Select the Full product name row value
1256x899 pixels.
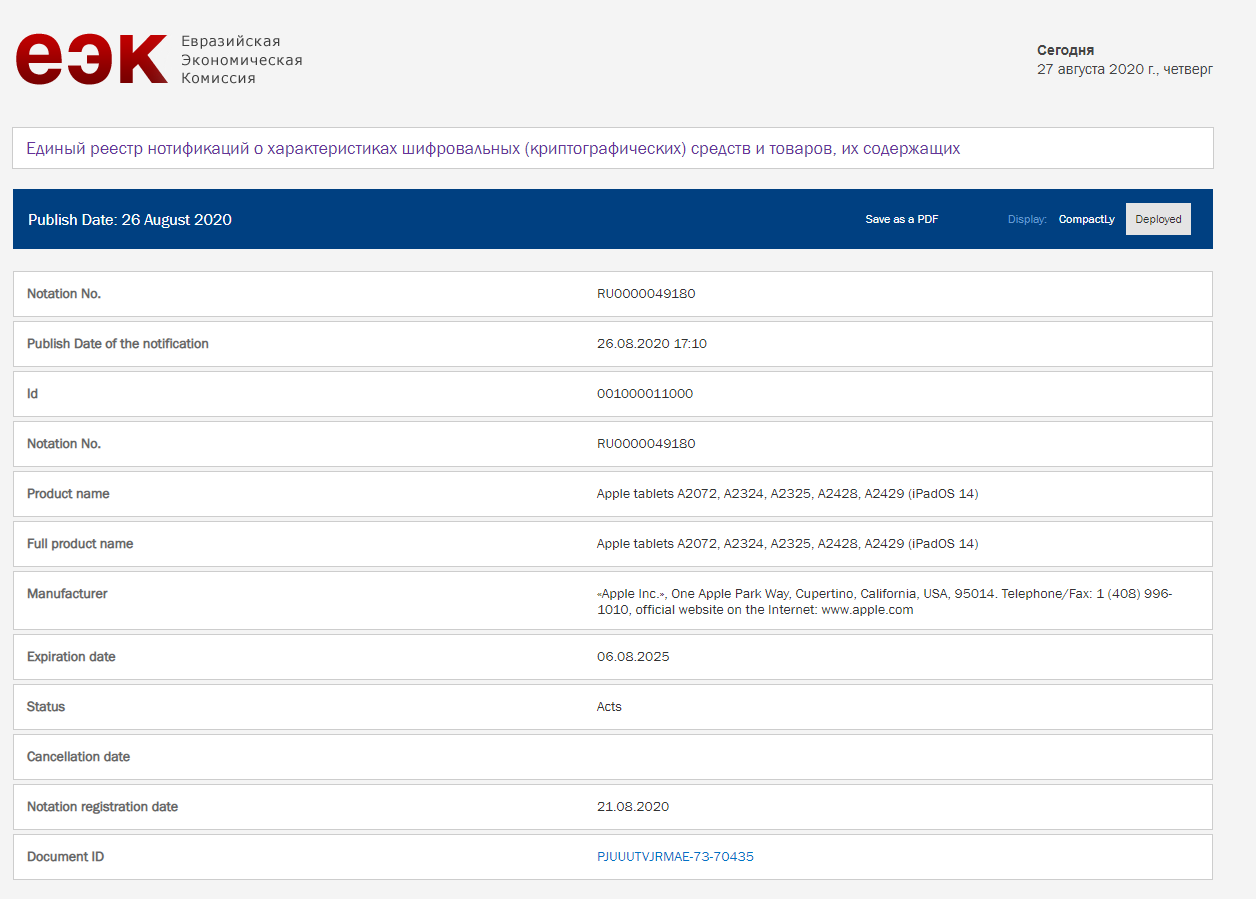tap(787, 544)
